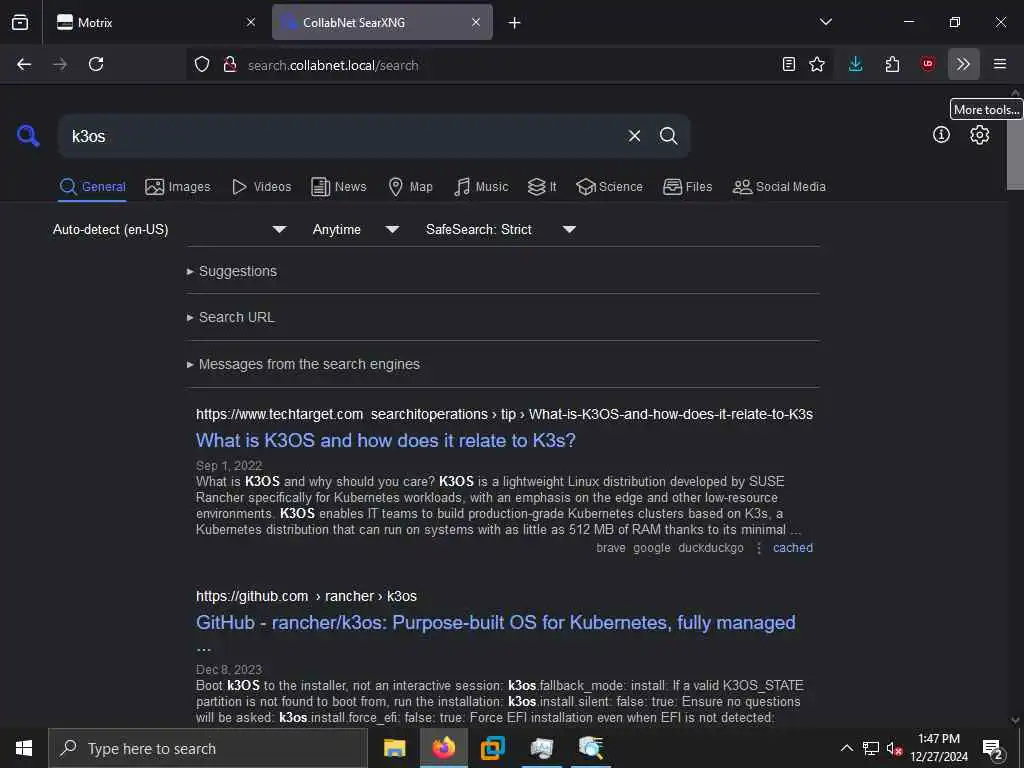View site connection lock info
This screenshot has height=768, width=1024.
point(229,65)
